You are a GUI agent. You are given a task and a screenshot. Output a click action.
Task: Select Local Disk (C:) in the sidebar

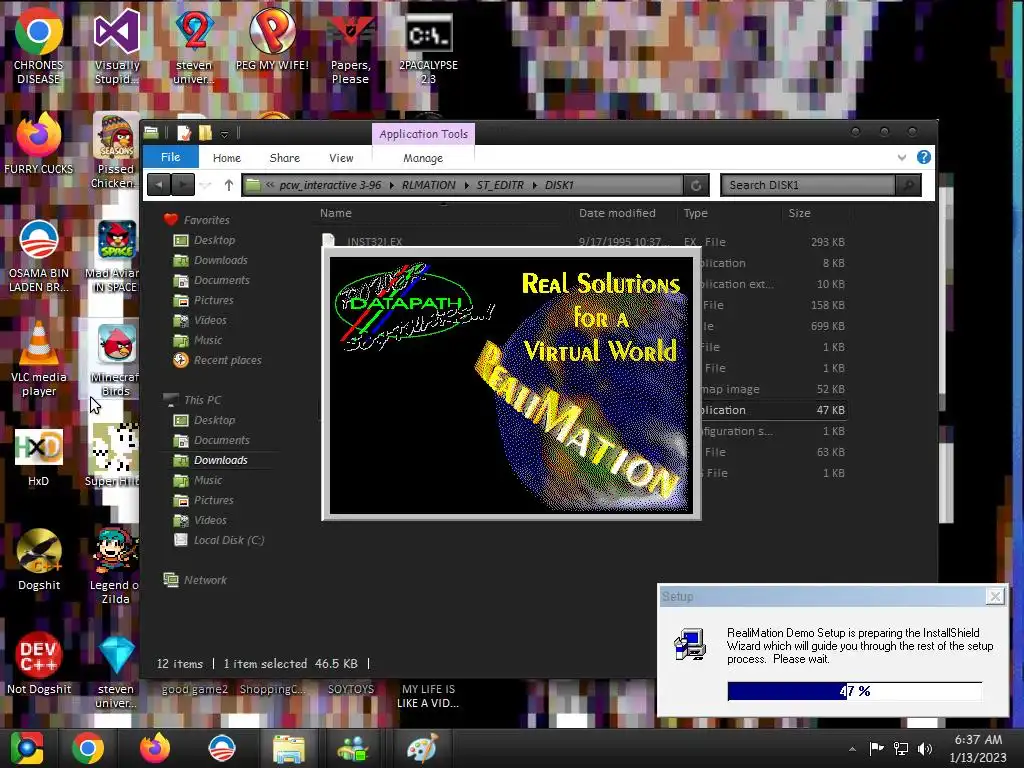coord(229,540)
